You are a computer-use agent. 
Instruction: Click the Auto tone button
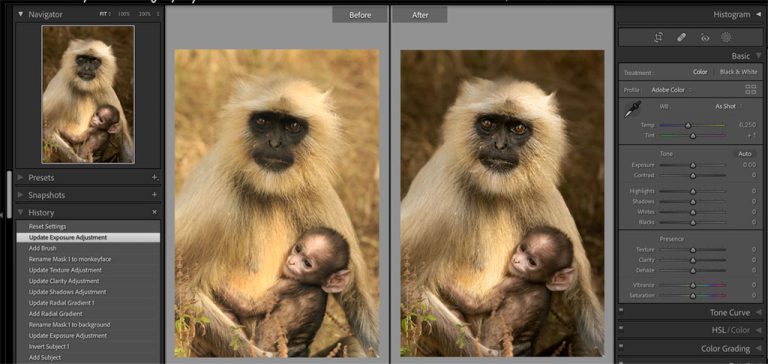[x=744, y=154]
